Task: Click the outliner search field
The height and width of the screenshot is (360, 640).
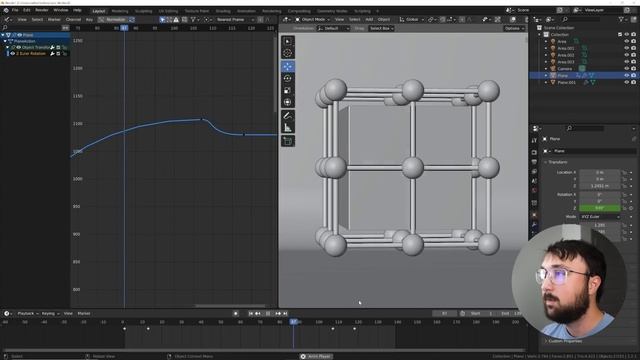Action: click(582, 19)
